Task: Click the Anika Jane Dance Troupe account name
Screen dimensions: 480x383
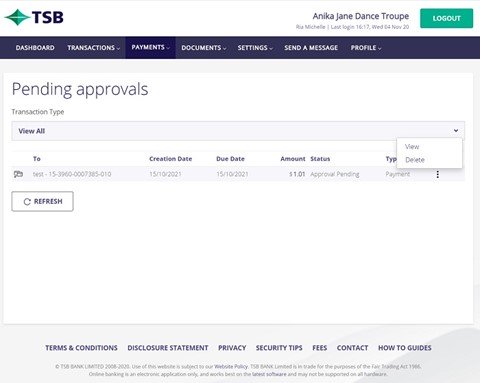Action: point(361,16)
